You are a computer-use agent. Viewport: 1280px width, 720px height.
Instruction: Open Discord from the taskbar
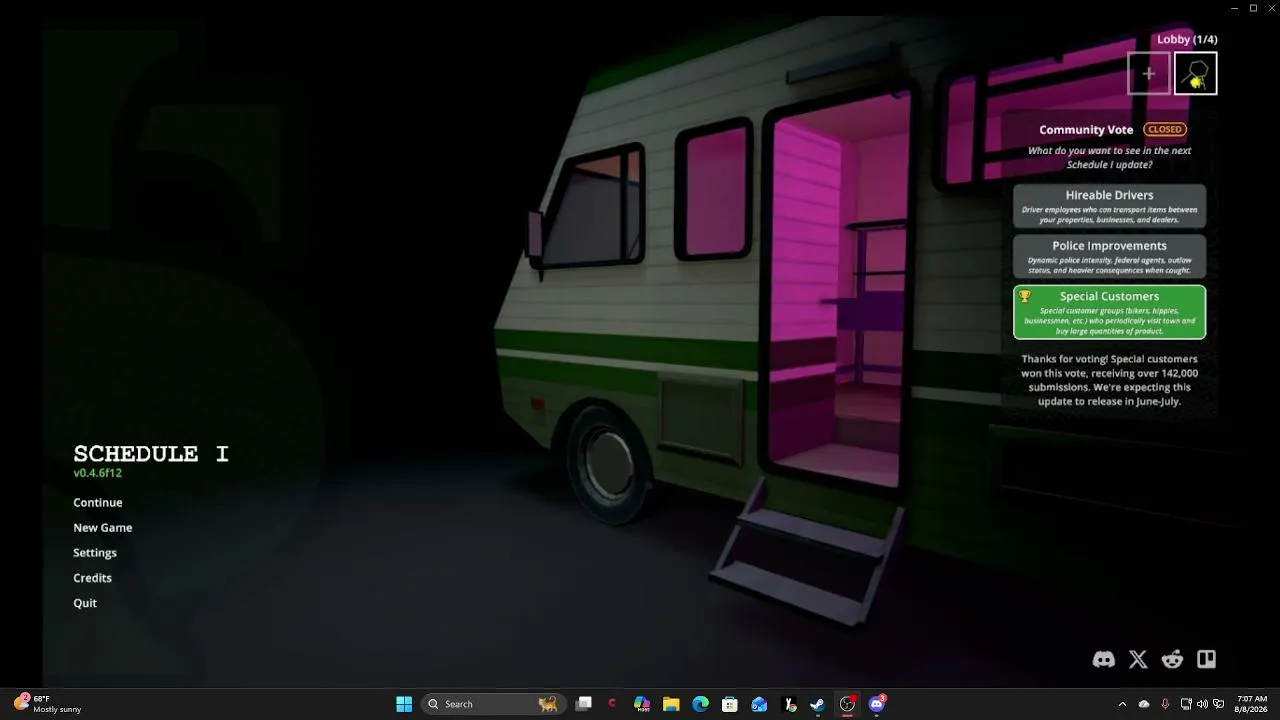[x=877, y=704]
